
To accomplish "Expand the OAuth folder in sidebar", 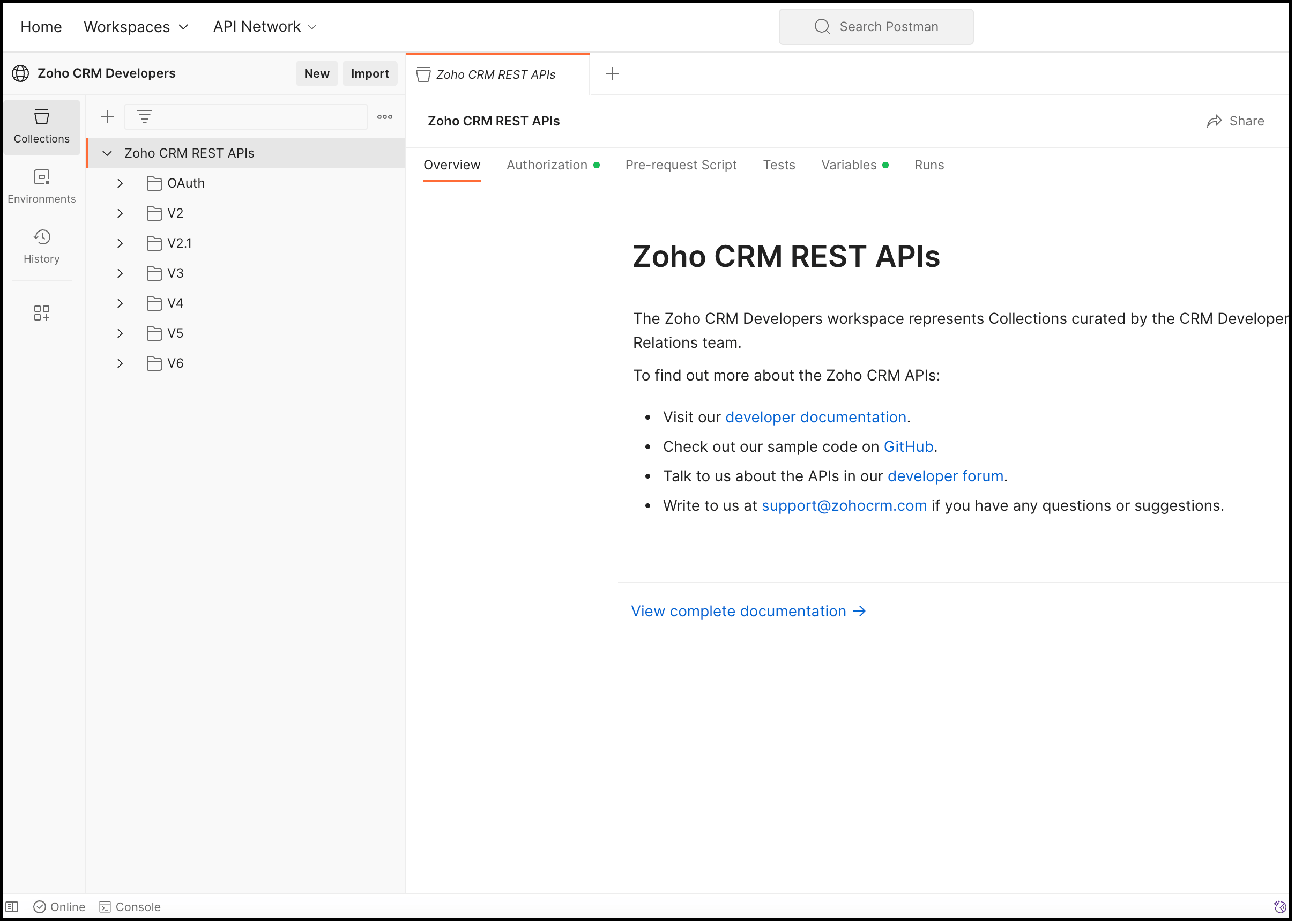I will (x=121, y=183).
